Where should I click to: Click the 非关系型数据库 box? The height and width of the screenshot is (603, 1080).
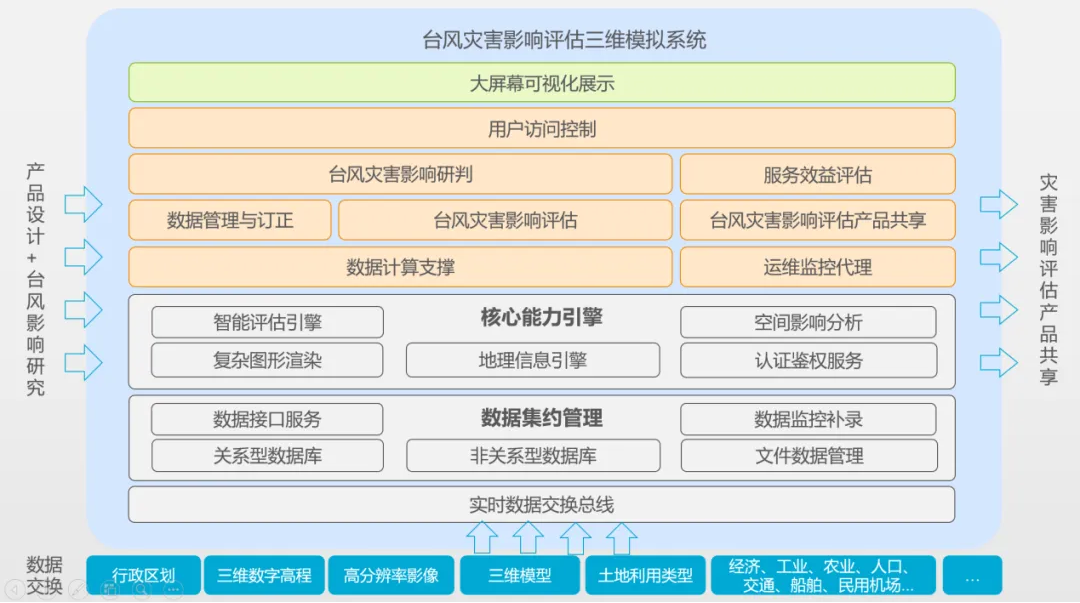(532, 456)
